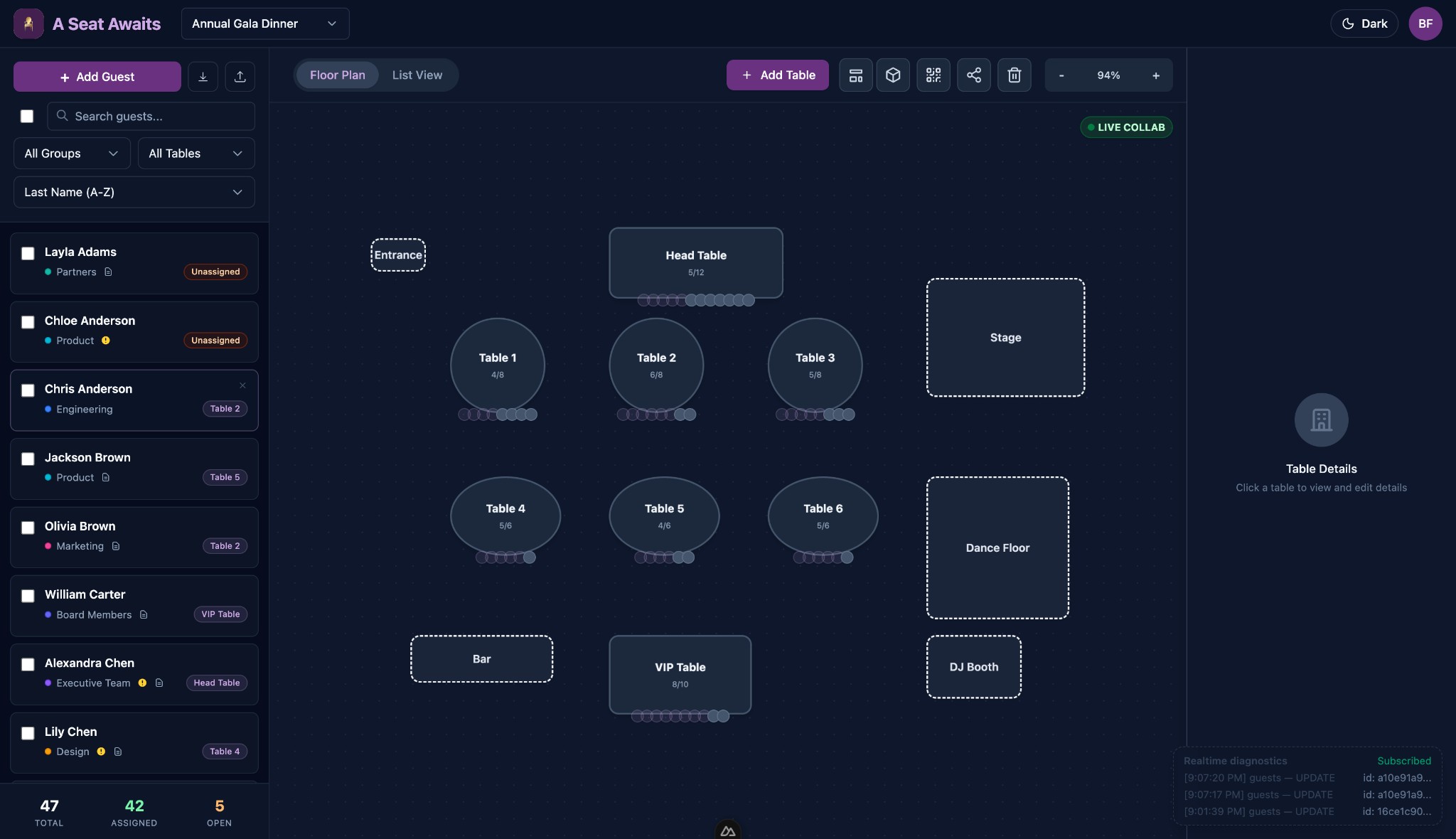Click the Add Guest button
This screenshot has height=839, width=1456.
tap(97, 76)
